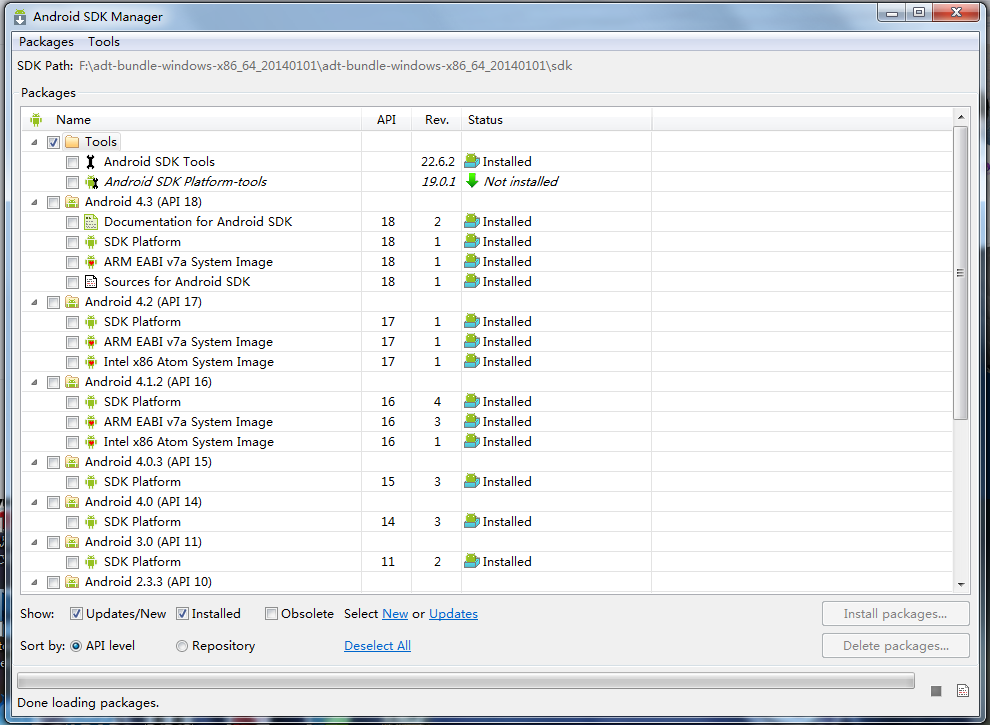Click the Documentation for Android SDK icon
The width and height of the screenshot is (990, 725).
[91, 222]
